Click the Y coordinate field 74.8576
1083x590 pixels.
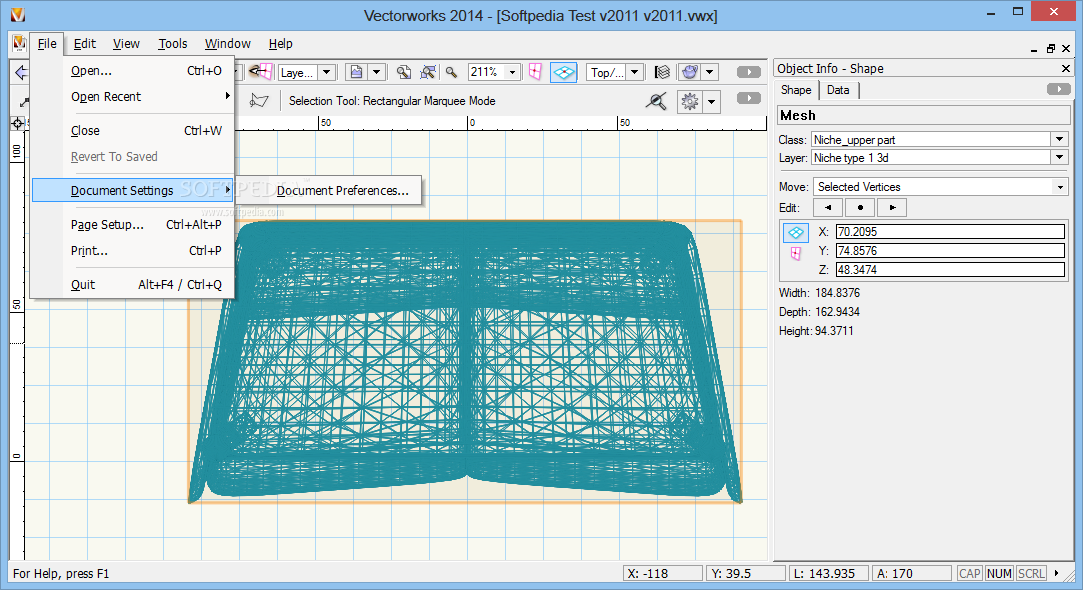tap(950, 251)
